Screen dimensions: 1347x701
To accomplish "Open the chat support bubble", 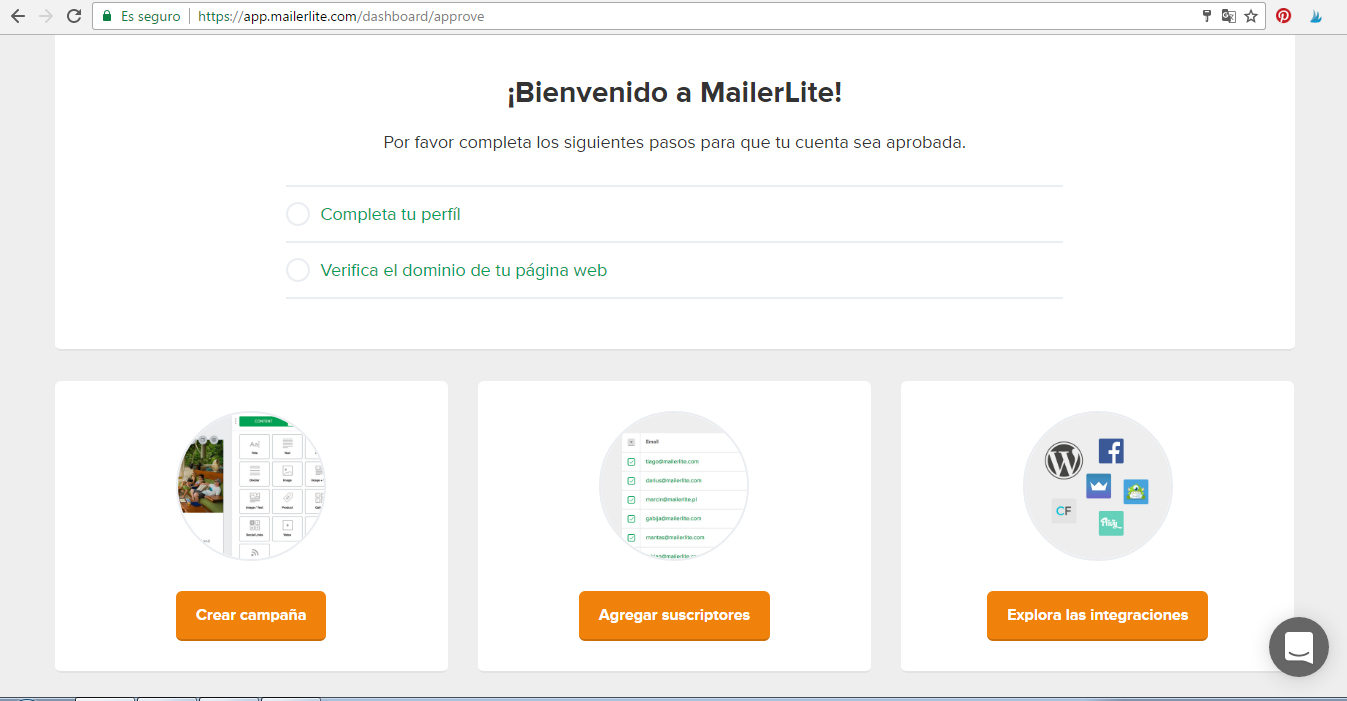I will pyautogui.click(x=1299, y=647).
